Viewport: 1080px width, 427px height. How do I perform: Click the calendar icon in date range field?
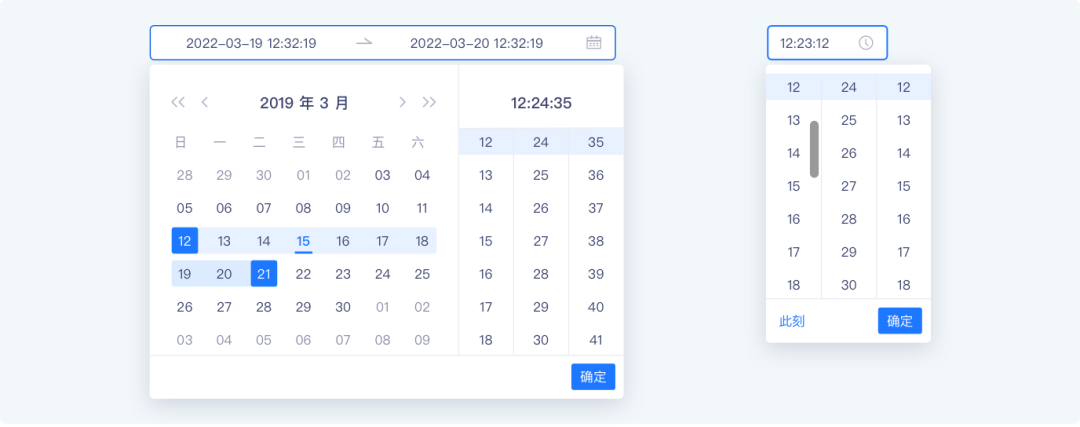(593, 42)
